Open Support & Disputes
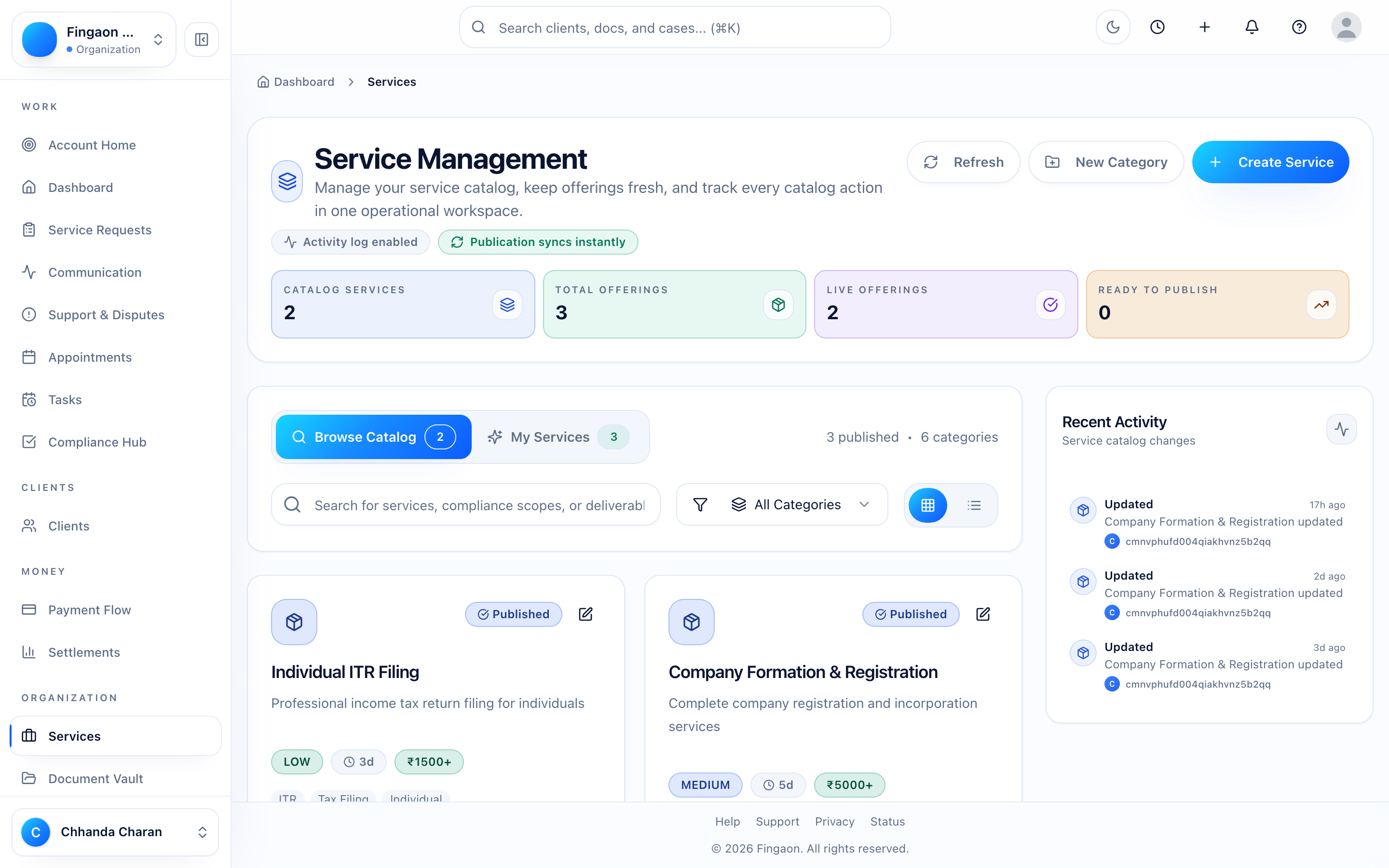The image size is (1389, 868). click(x=115, y=314)
